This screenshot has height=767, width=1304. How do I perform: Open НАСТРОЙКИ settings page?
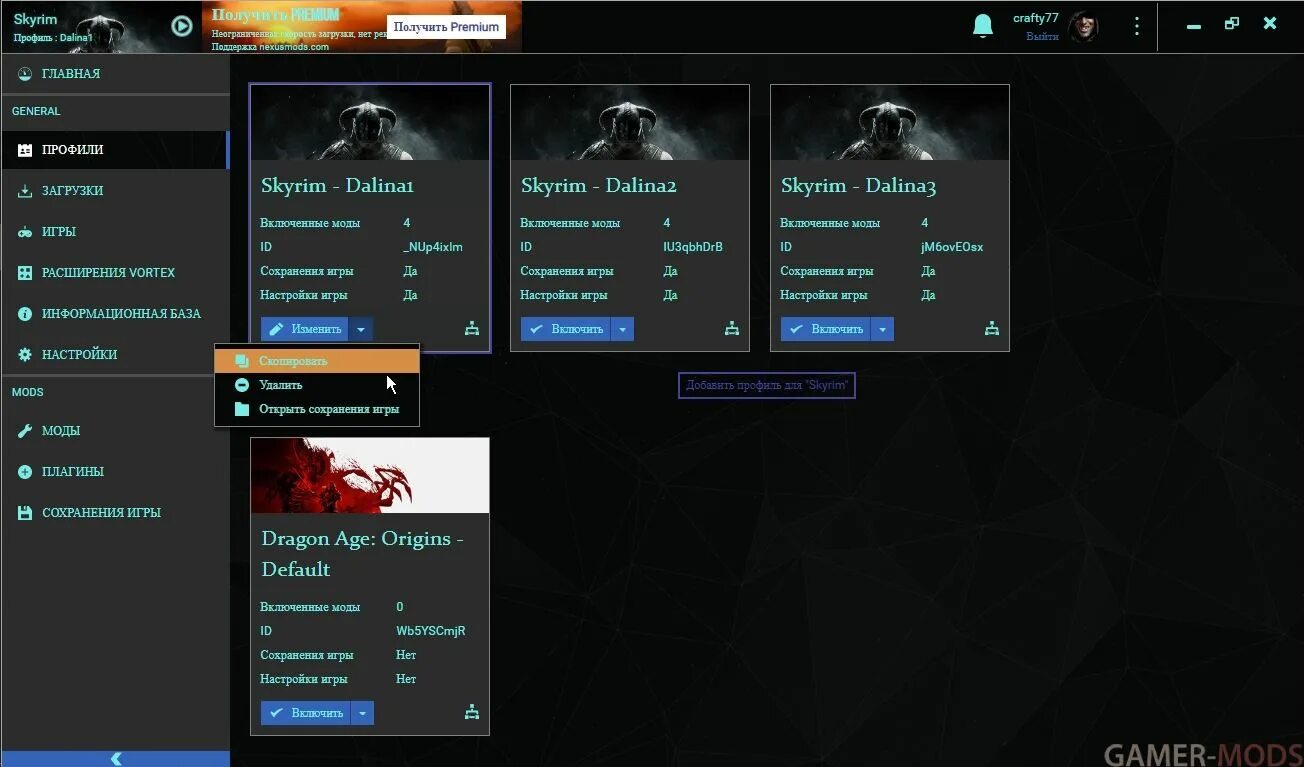(115, 355)
